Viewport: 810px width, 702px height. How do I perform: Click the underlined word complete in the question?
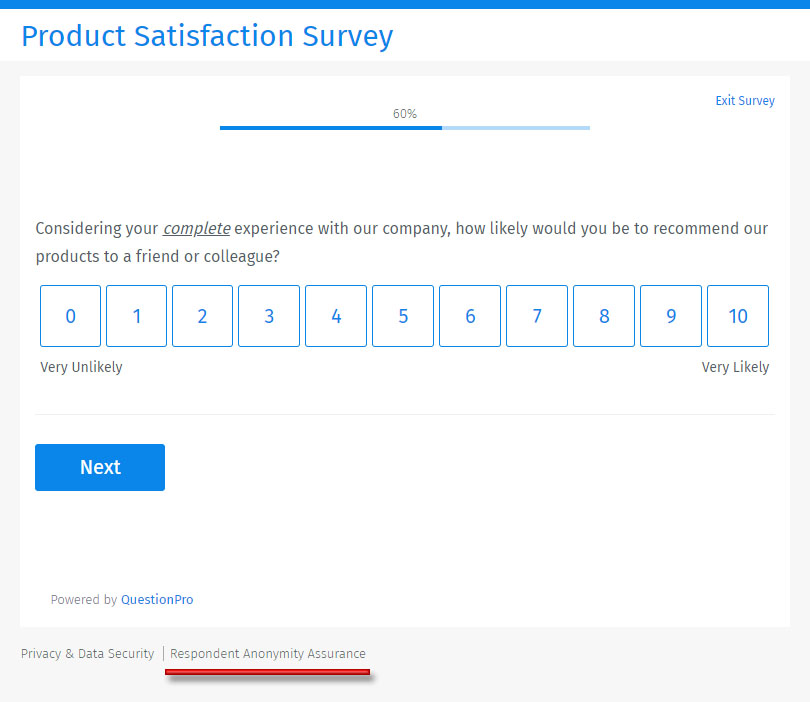[x=196, y=228]
